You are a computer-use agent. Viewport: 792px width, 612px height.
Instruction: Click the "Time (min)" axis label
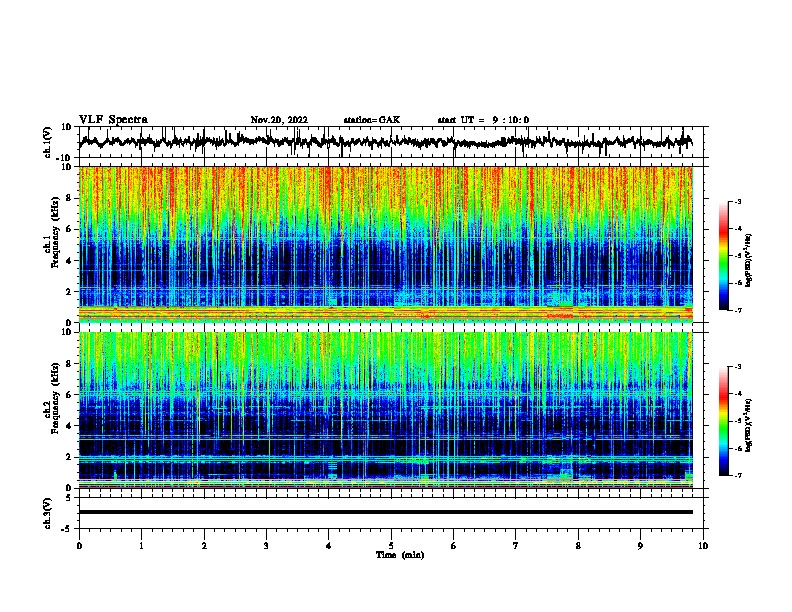(400, 555)
